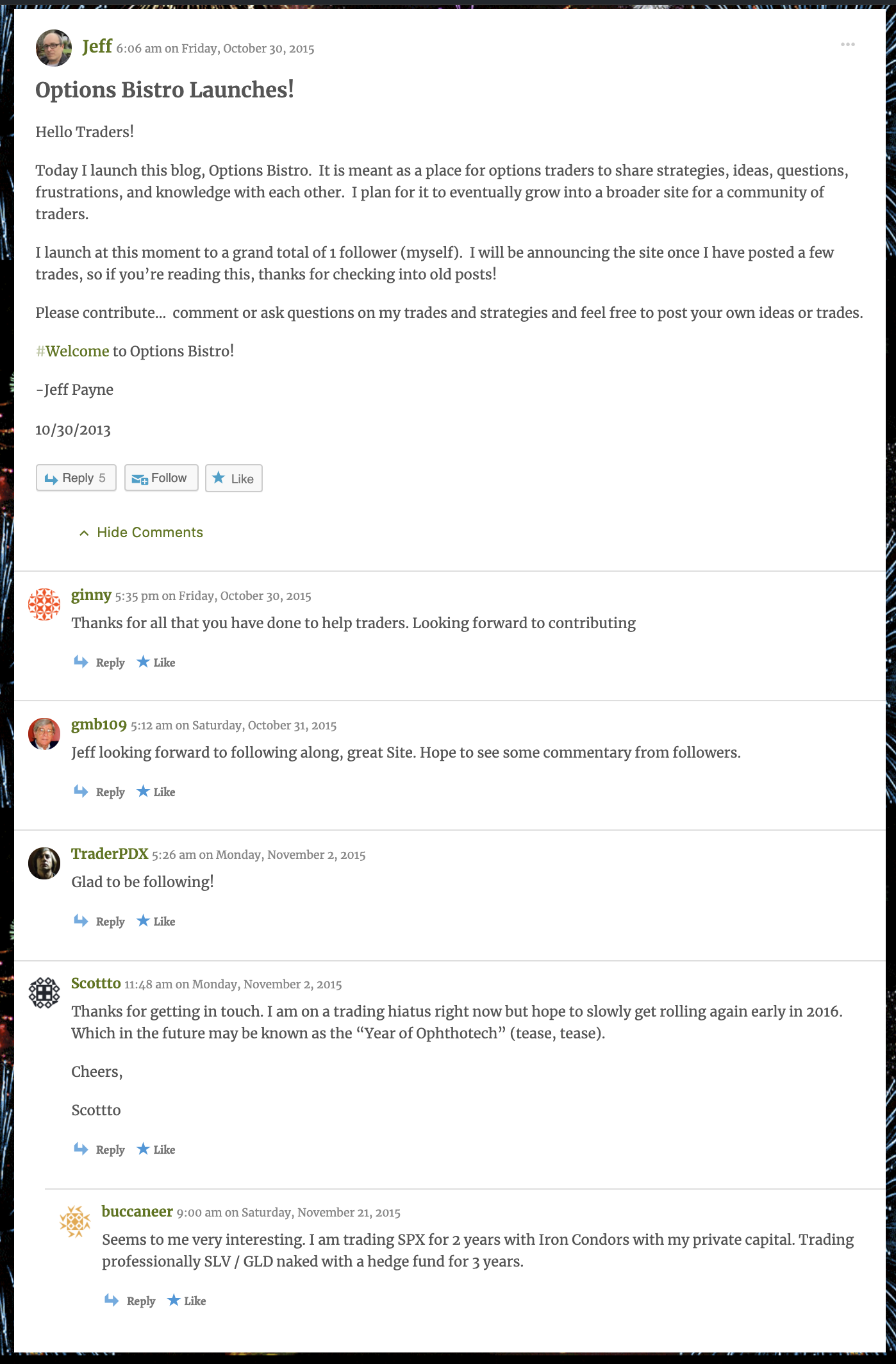Follow this post via Follow button

161,478
